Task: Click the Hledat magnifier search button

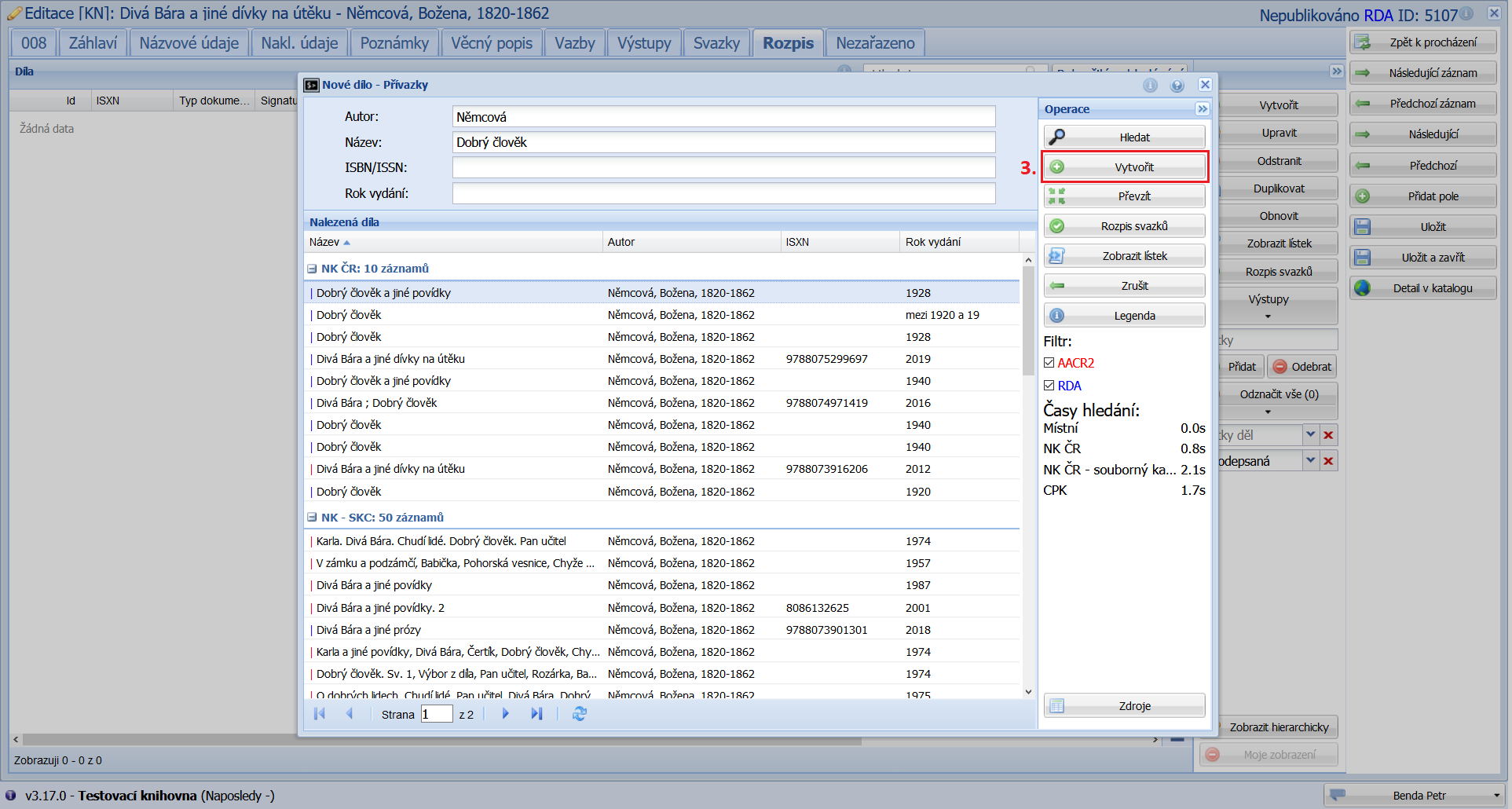Action: click(1124, 137)
